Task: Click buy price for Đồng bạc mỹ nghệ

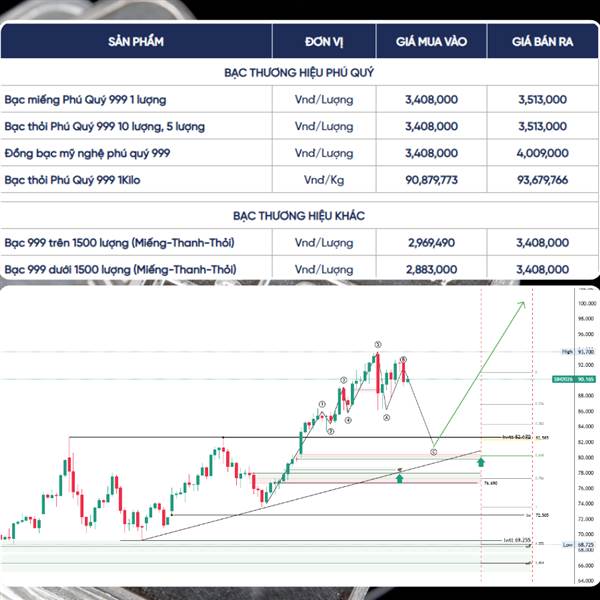Action: coord(431,153)
